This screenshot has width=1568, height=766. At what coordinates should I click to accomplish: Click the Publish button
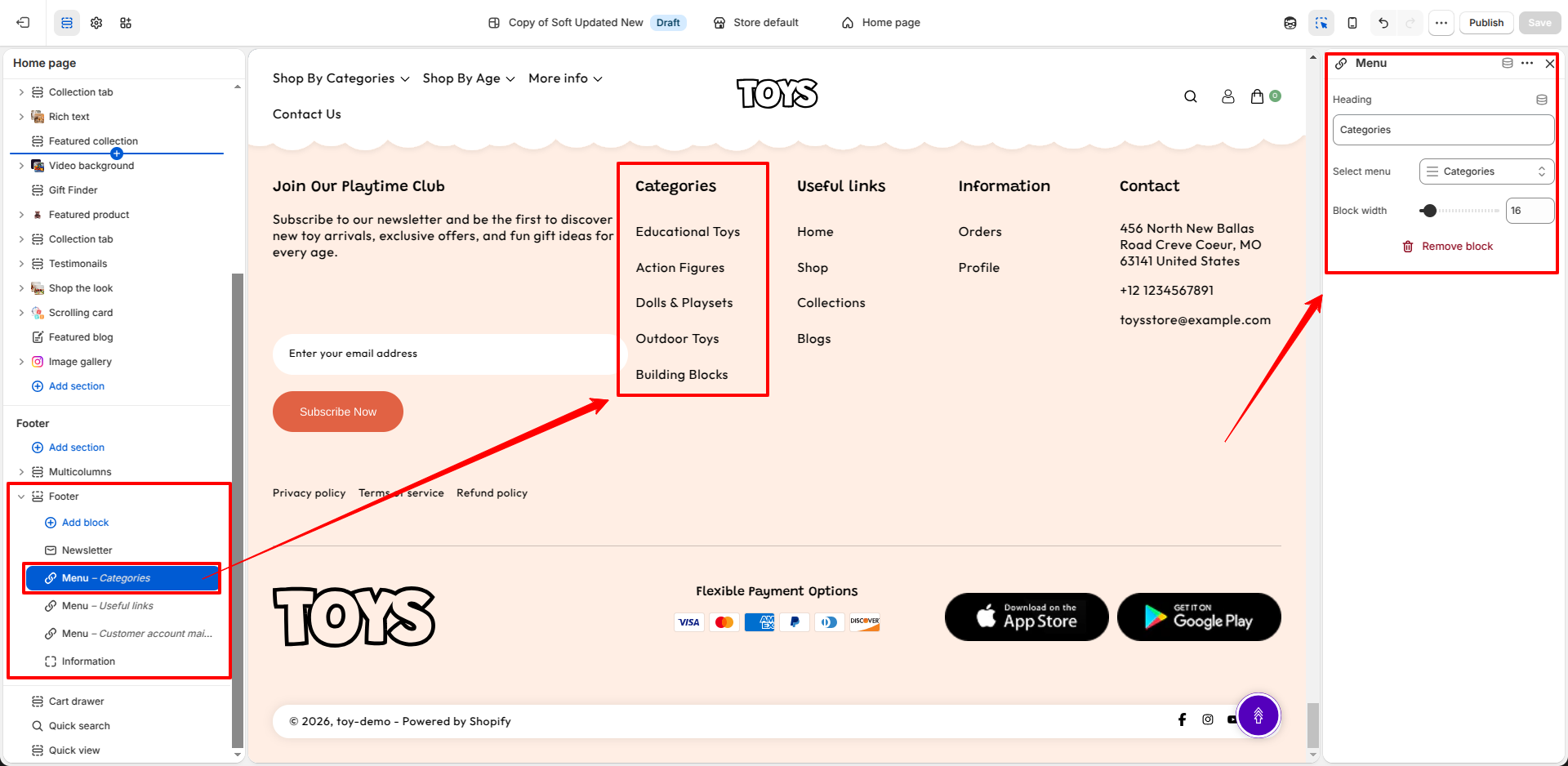click(x=1486, y=23)
